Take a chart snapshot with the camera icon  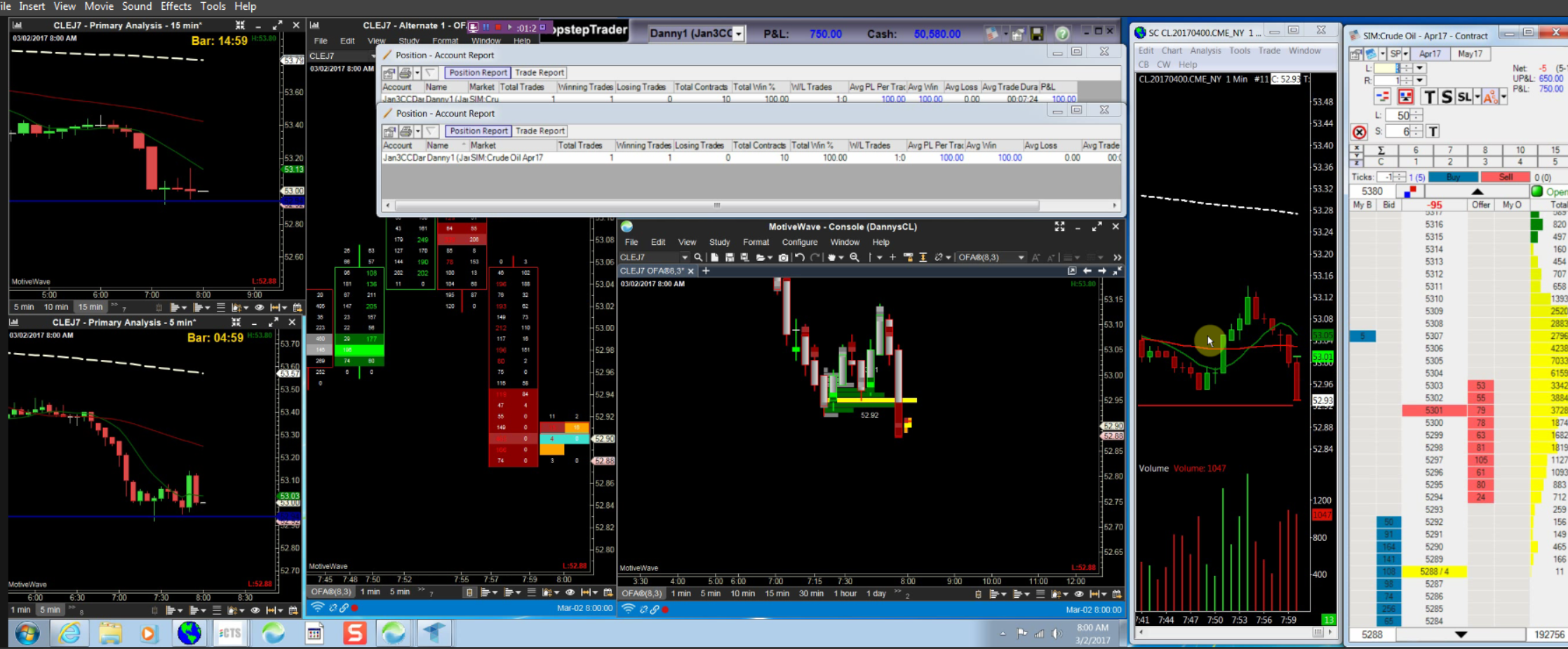(783, 257)
